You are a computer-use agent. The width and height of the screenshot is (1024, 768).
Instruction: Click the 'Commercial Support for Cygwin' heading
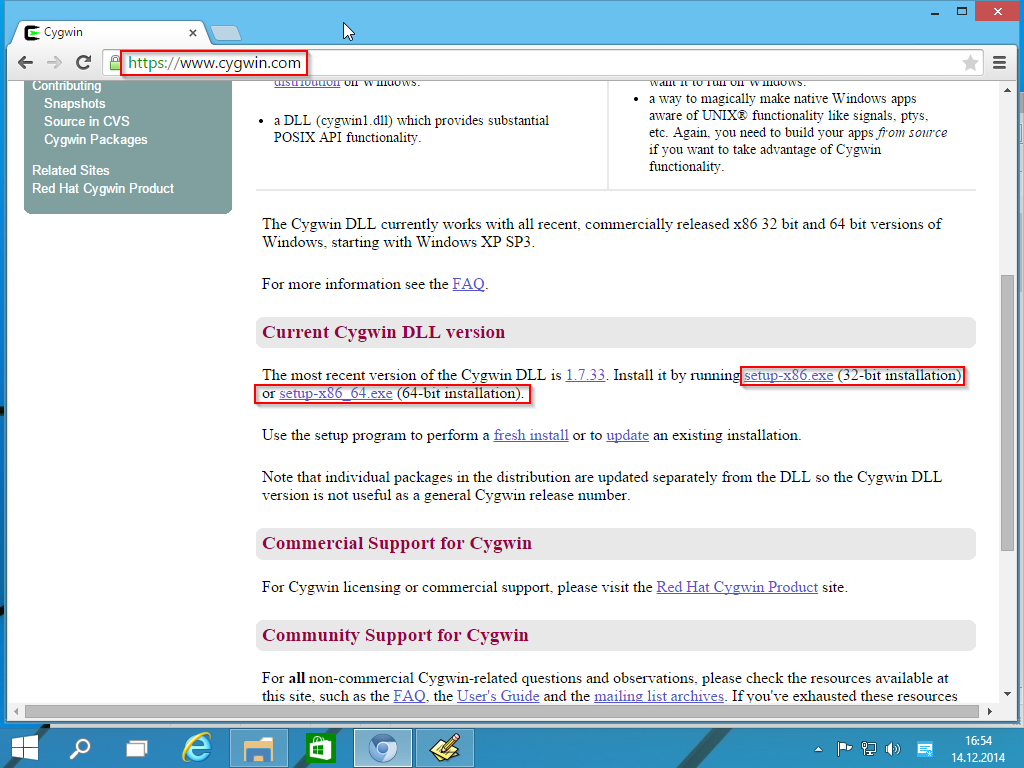click(397, 543)
